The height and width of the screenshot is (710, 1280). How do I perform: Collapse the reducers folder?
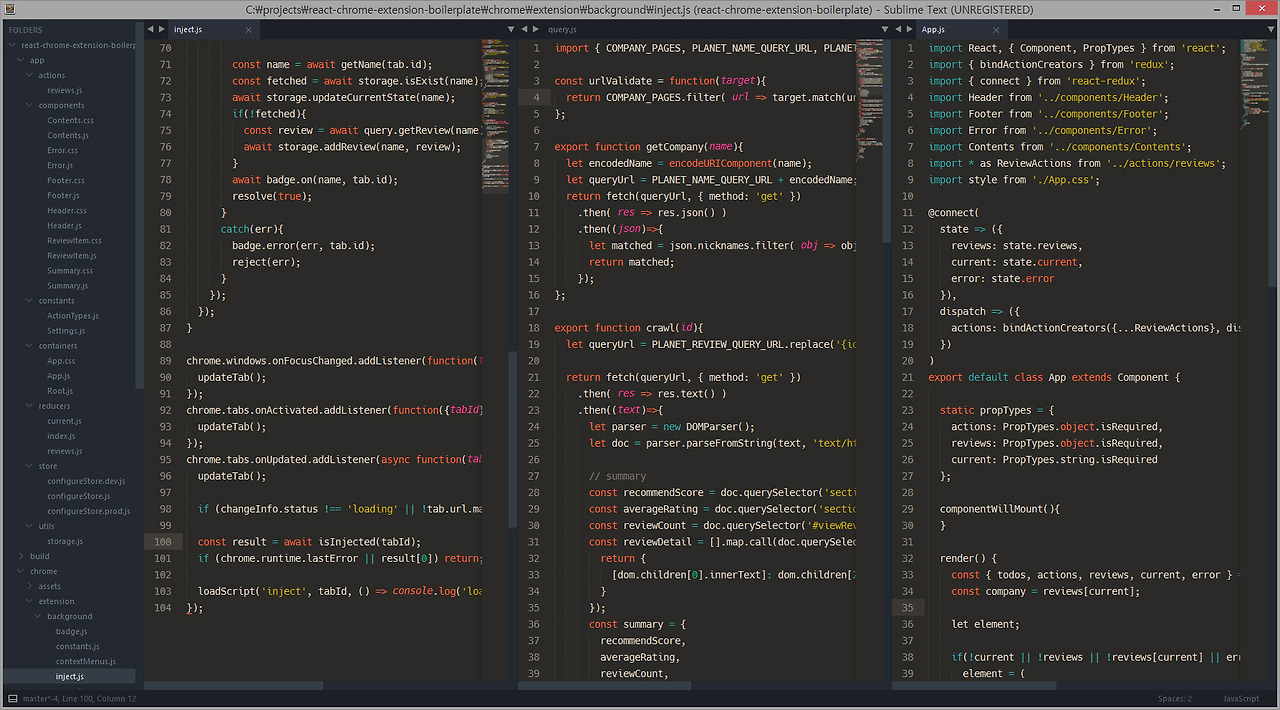click(54, 406)
